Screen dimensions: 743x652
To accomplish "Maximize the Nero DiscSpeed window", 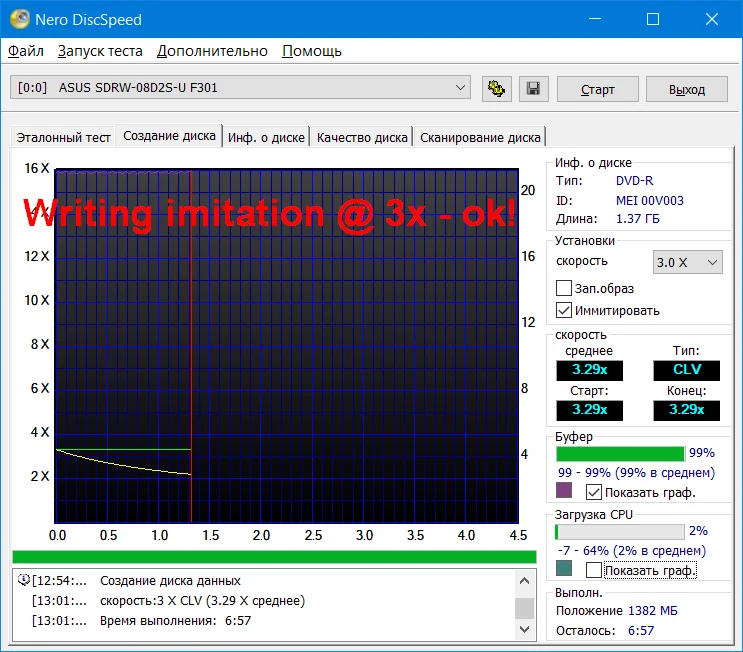I will 653,19.
